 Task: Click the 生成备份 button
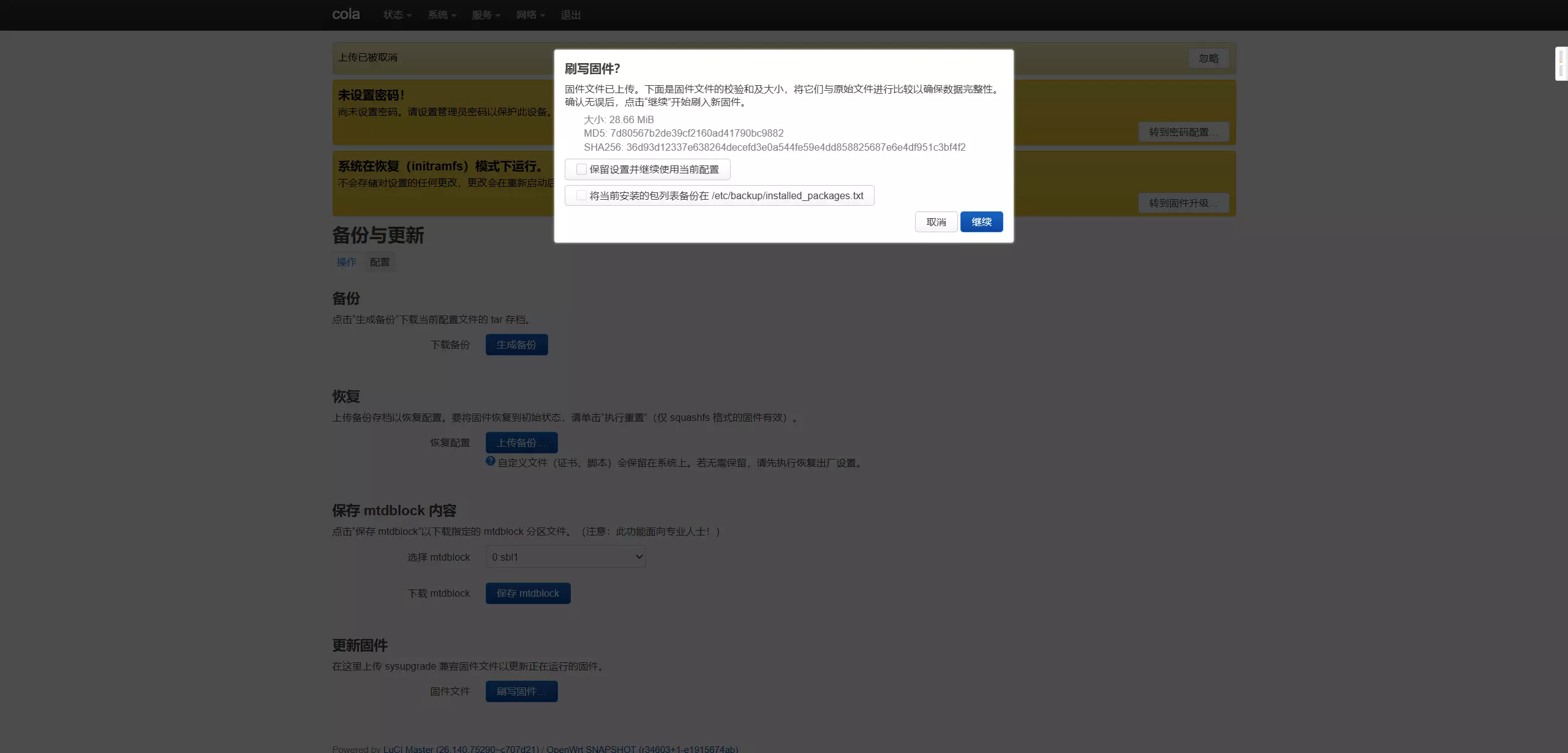tap(516, 344)
